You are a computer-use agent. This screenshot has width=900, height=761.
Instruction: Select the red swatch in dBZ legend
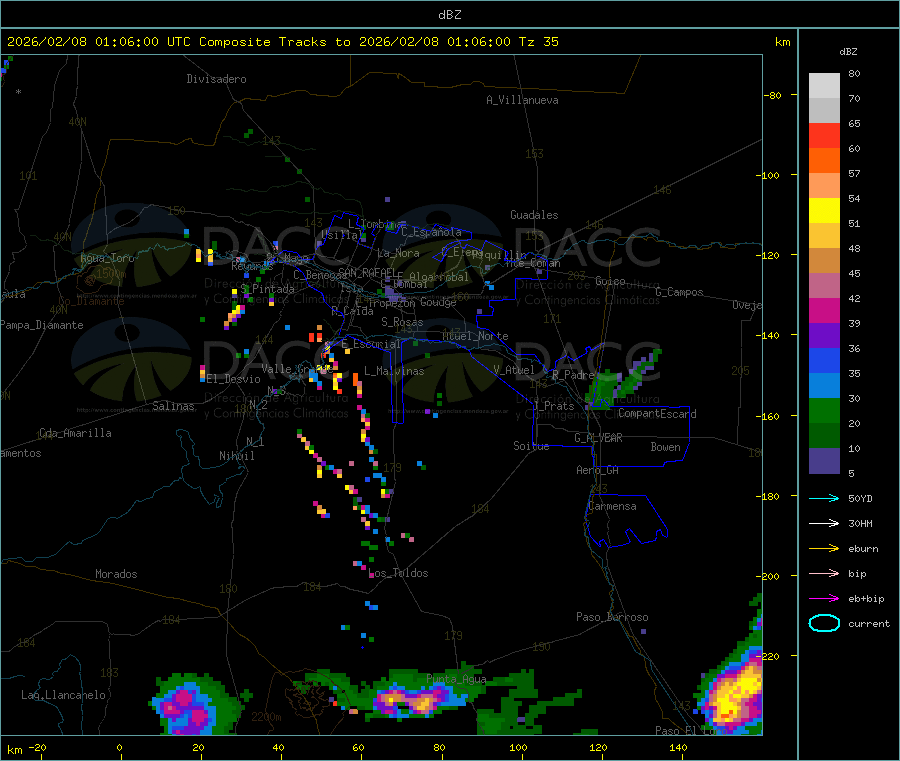[x=824, y=135]
